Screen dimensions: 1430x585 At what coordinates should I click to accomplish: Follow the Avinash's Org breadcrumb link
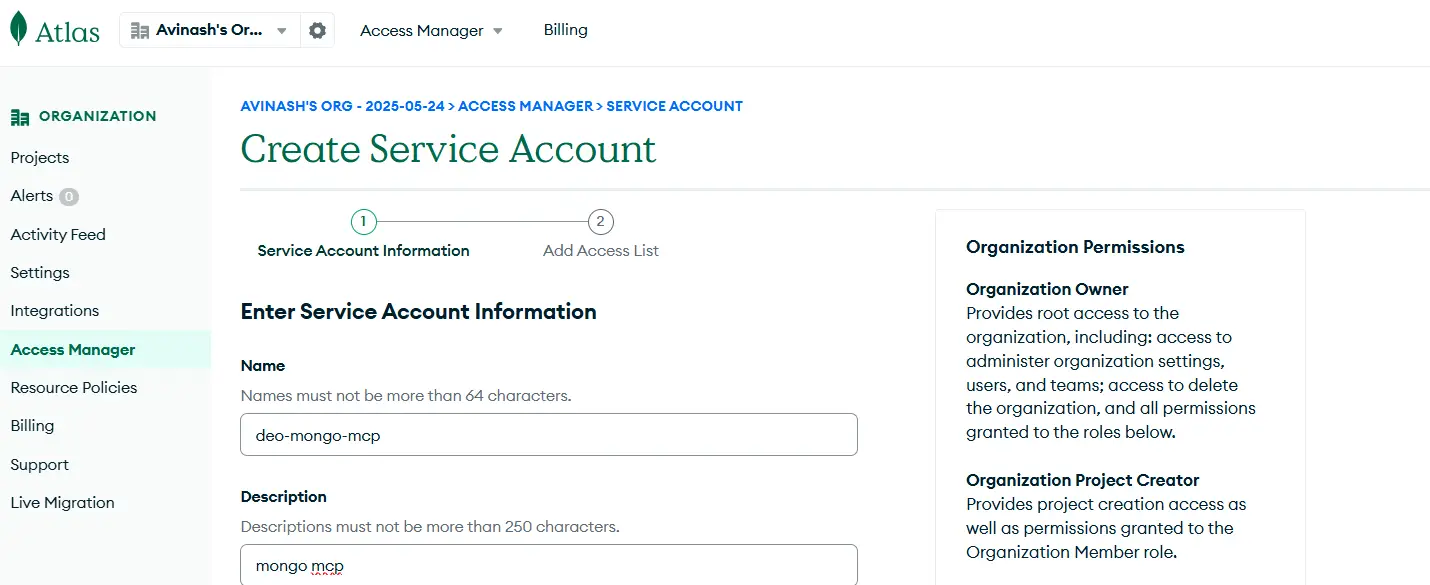tap(343, 106)
